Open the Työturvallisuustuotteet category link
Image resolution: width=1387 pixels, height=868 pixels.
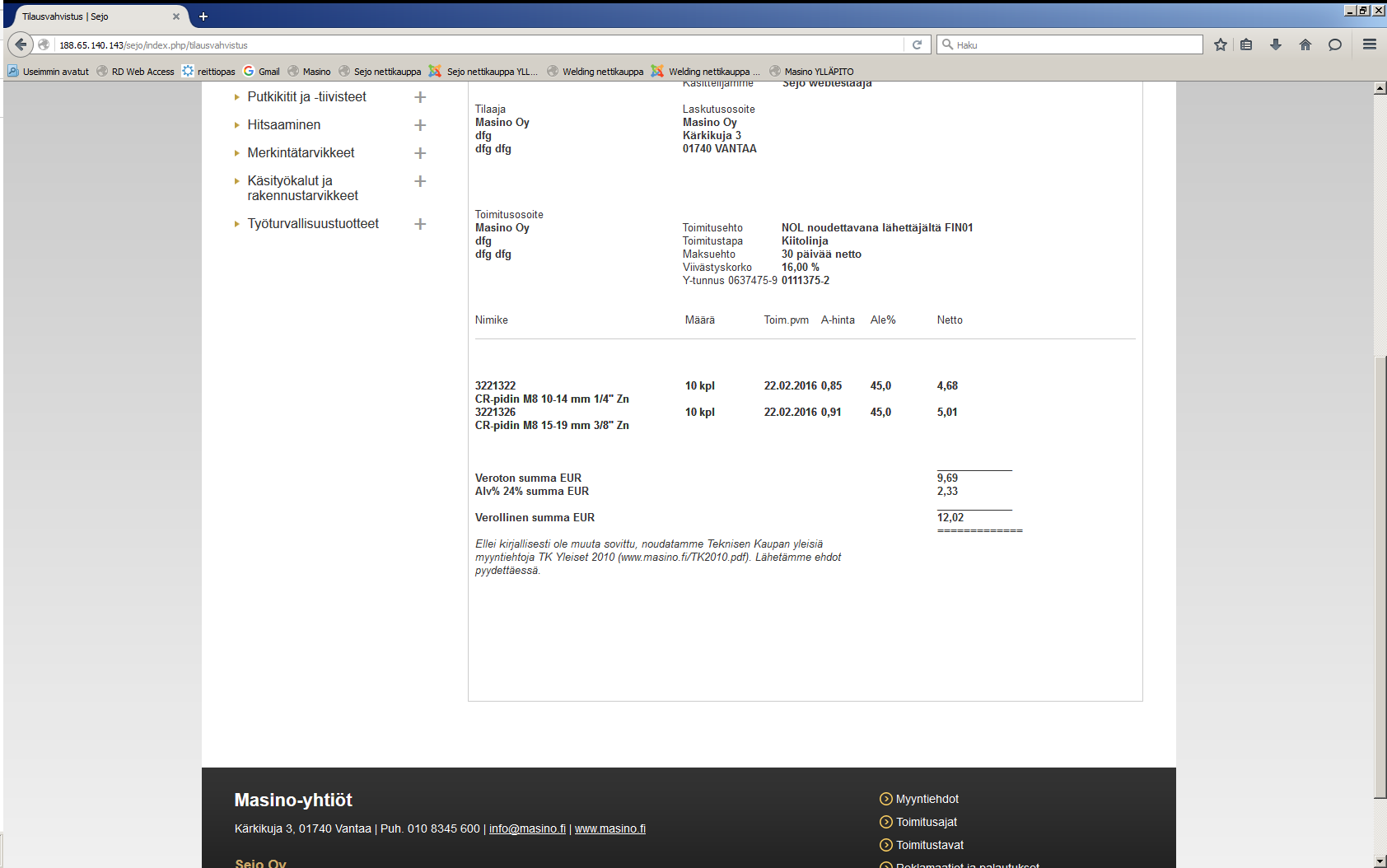[x=313, y=223]
